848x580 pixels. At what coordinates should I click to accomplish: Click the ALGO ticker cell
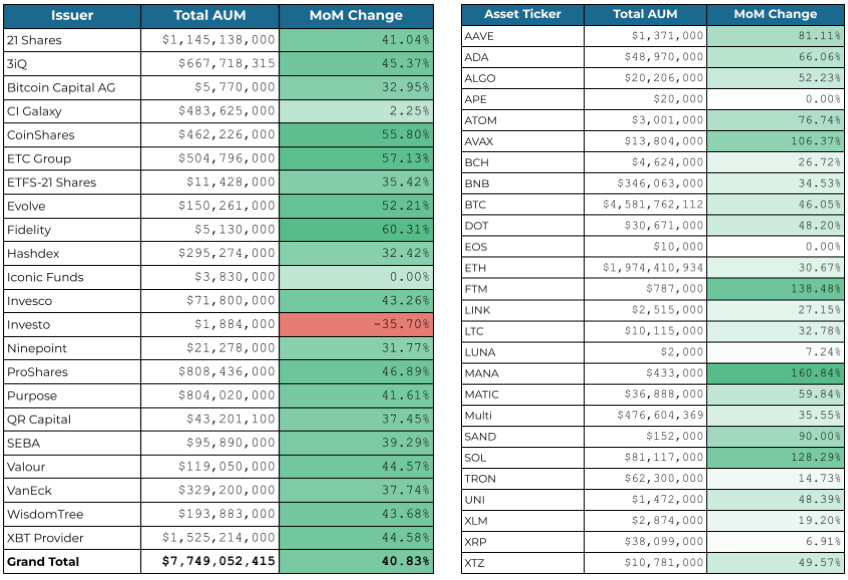[x=522, y=78]
